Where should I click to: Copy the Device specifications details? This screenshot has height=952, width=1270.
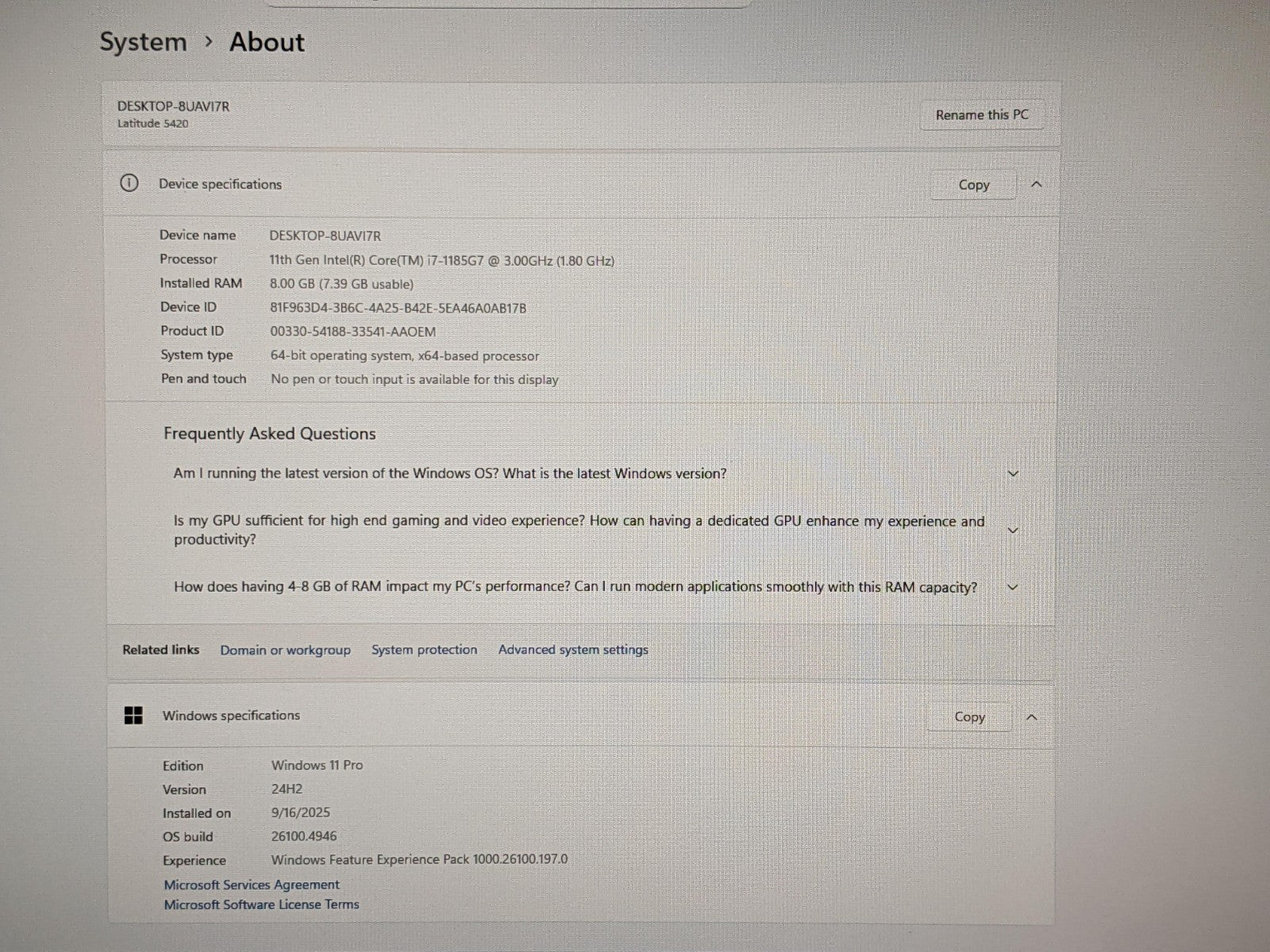973,185
